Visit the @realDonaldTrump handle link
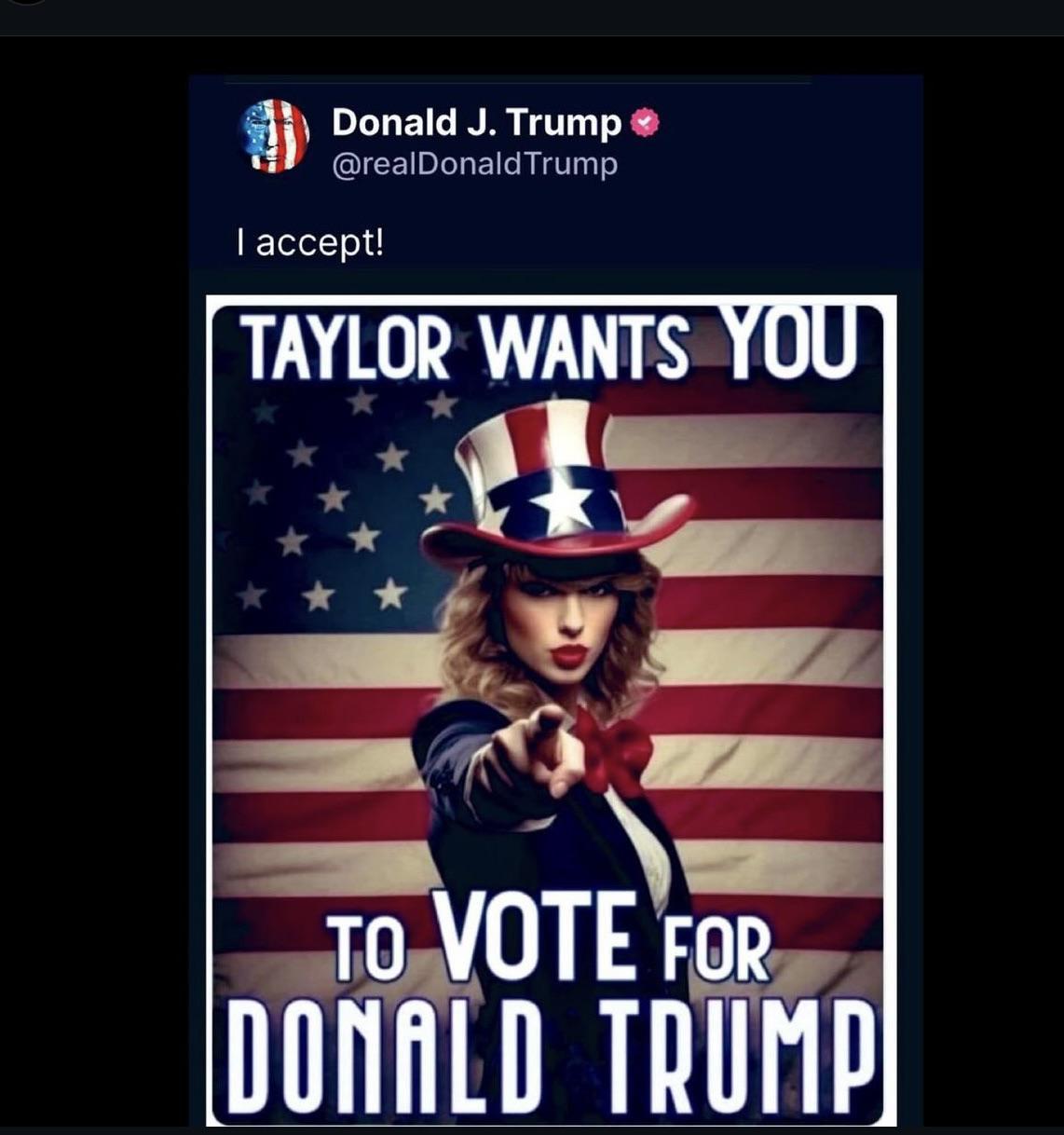This screenshot has height=1135, width=1064. point(474,164)
